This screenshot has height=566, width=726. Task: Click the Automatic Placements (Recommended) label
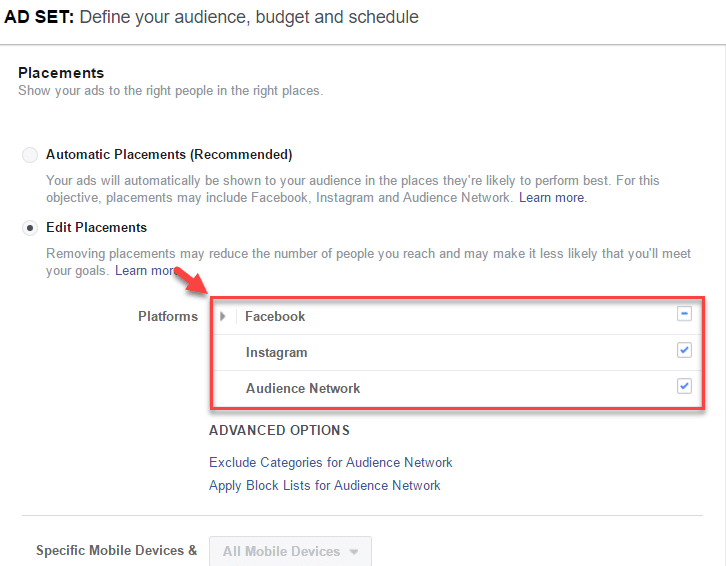[x=169, y=155]
